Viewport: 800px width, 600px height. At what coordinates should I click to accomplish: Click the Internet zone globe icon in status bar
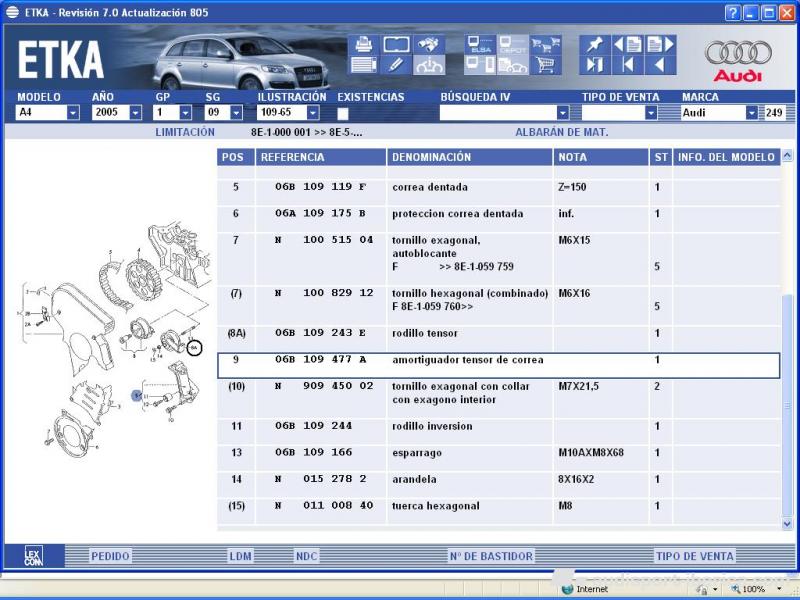click(567, 589)
